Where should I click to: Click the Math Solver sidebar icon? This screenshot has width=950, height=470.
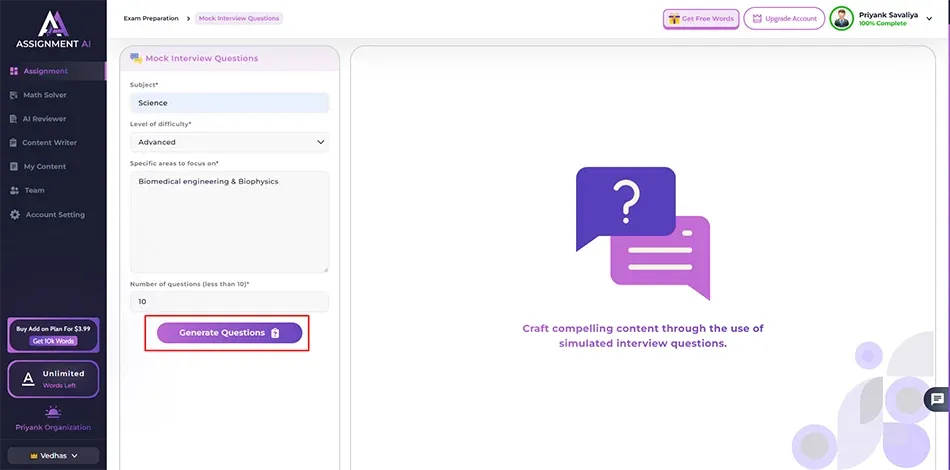tap(14, 95)
